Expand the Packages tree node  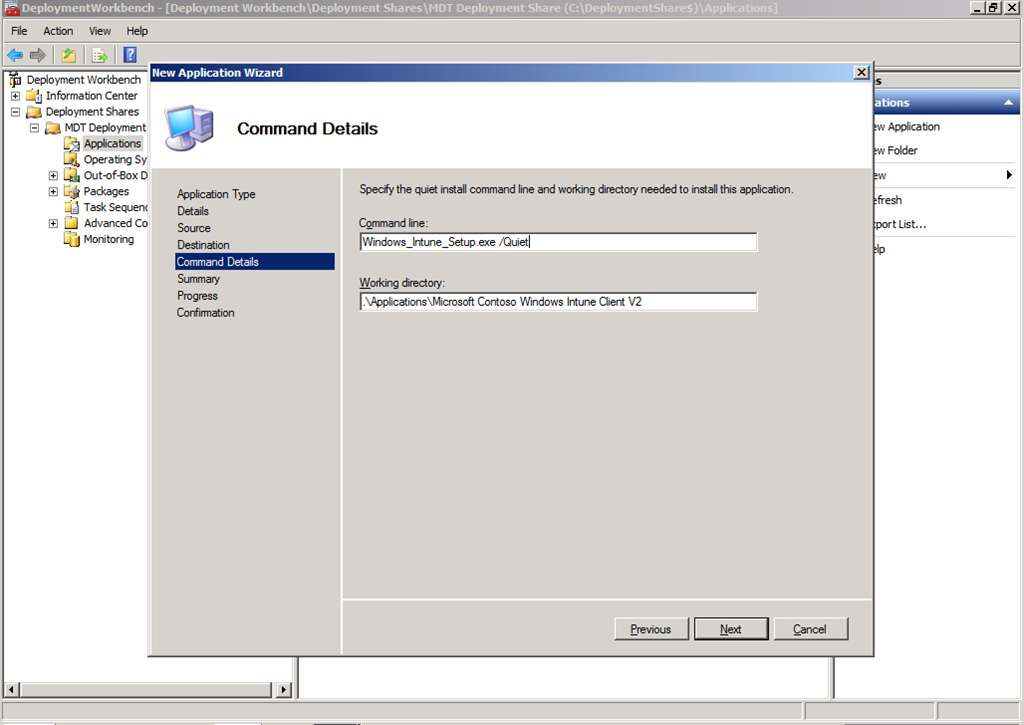pyautogui.click(x=53, y=192)
